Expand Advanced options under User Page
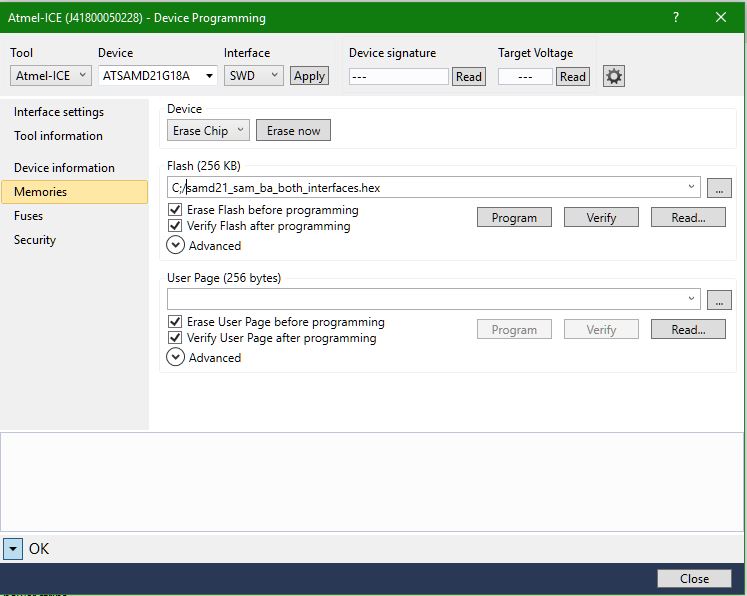This screenshot has width=747, height=596. click(x=175, y=357)
